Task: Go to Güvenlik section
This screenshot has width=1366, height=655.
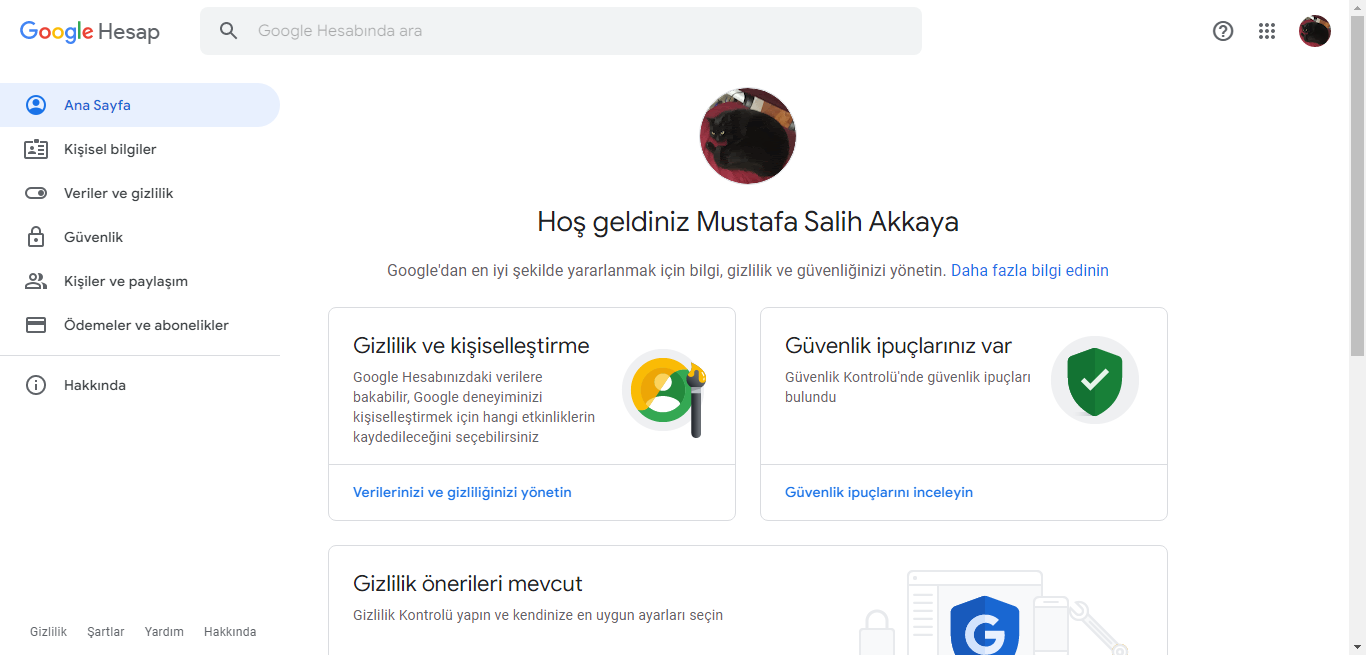Action: [140, 237]
